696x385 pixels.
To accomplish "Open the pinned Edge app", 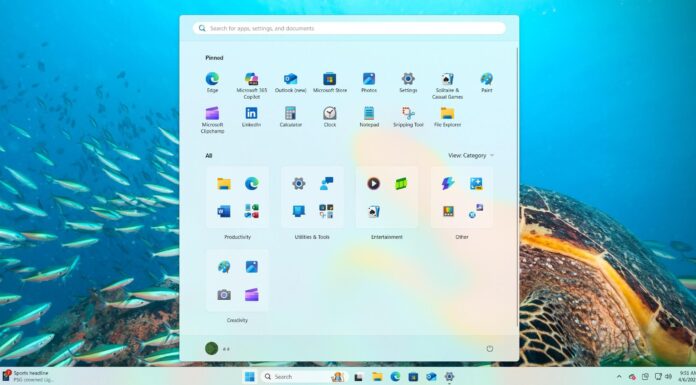I will point(212,83).
